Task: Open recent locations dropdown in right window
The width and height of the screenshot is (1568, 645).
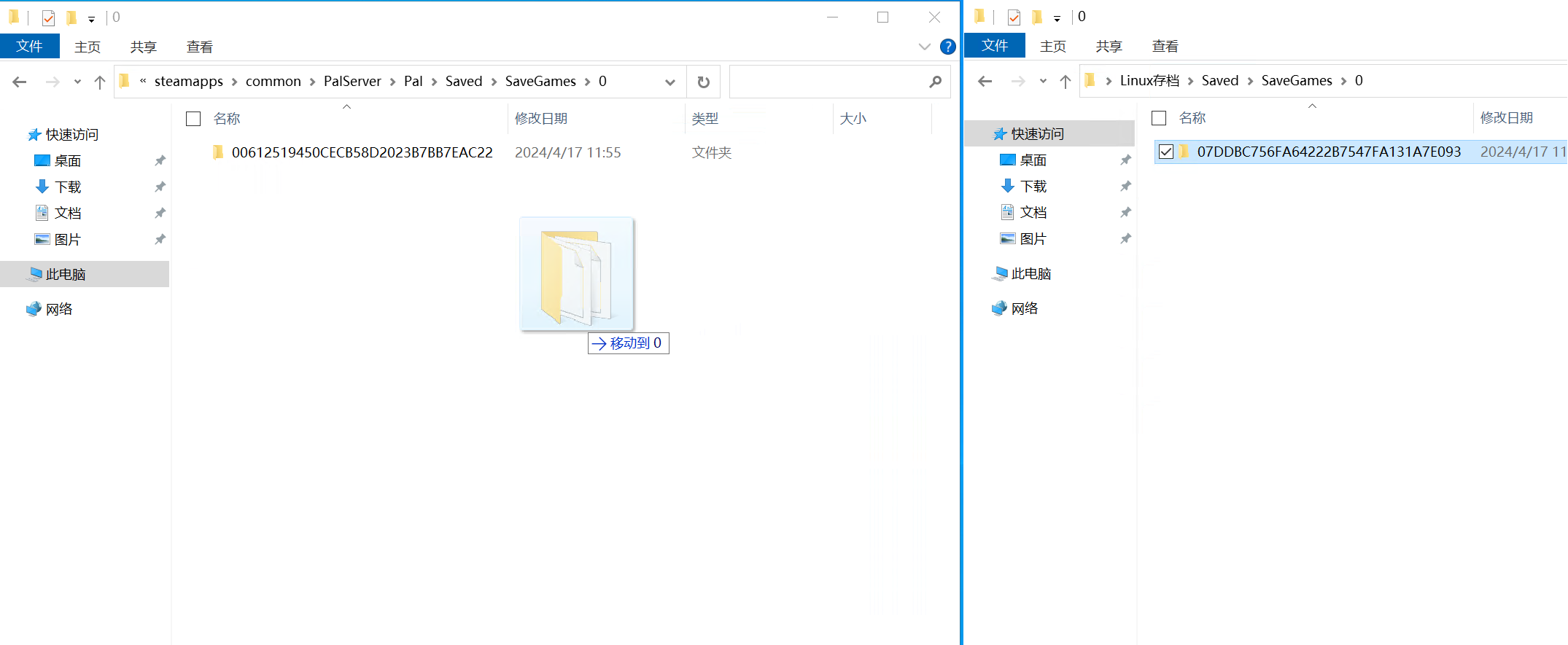Action: point(1043,81)
